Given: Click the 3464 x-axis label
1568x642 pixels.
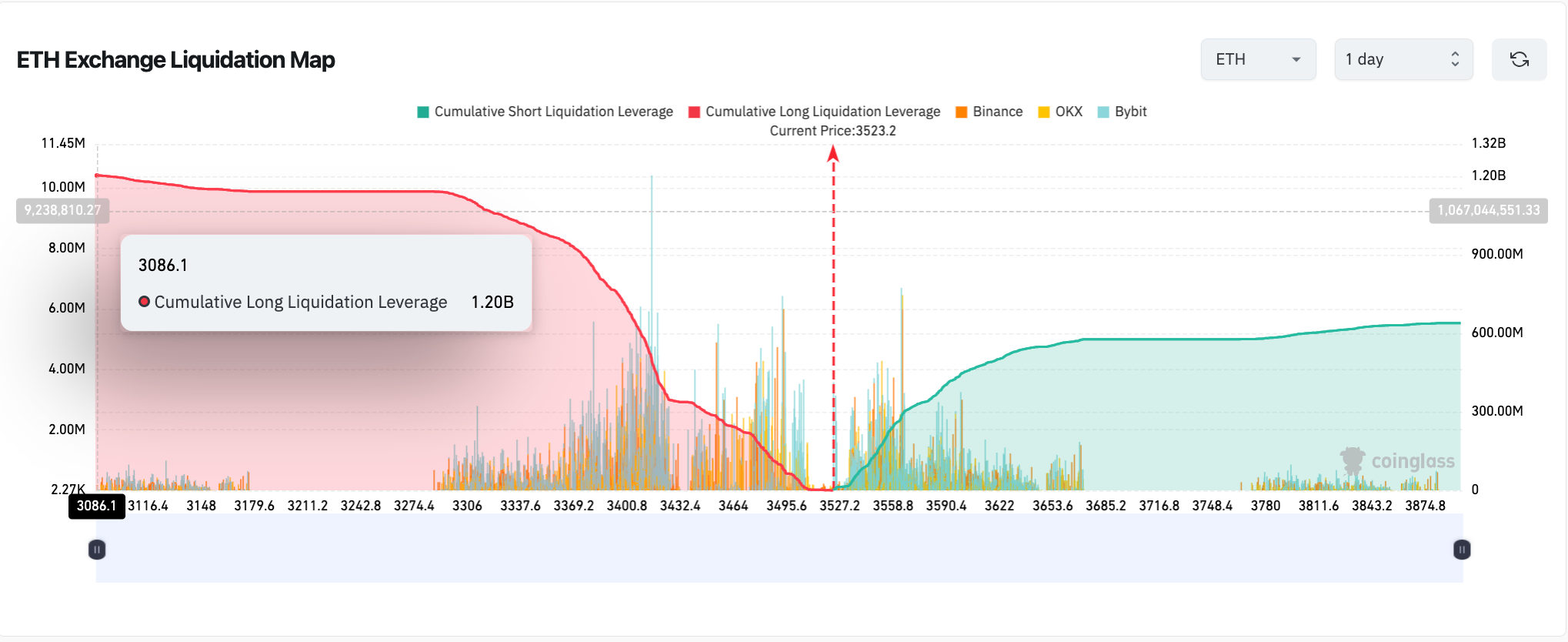Looking at the screenshot, I should (x=733, y=506).
